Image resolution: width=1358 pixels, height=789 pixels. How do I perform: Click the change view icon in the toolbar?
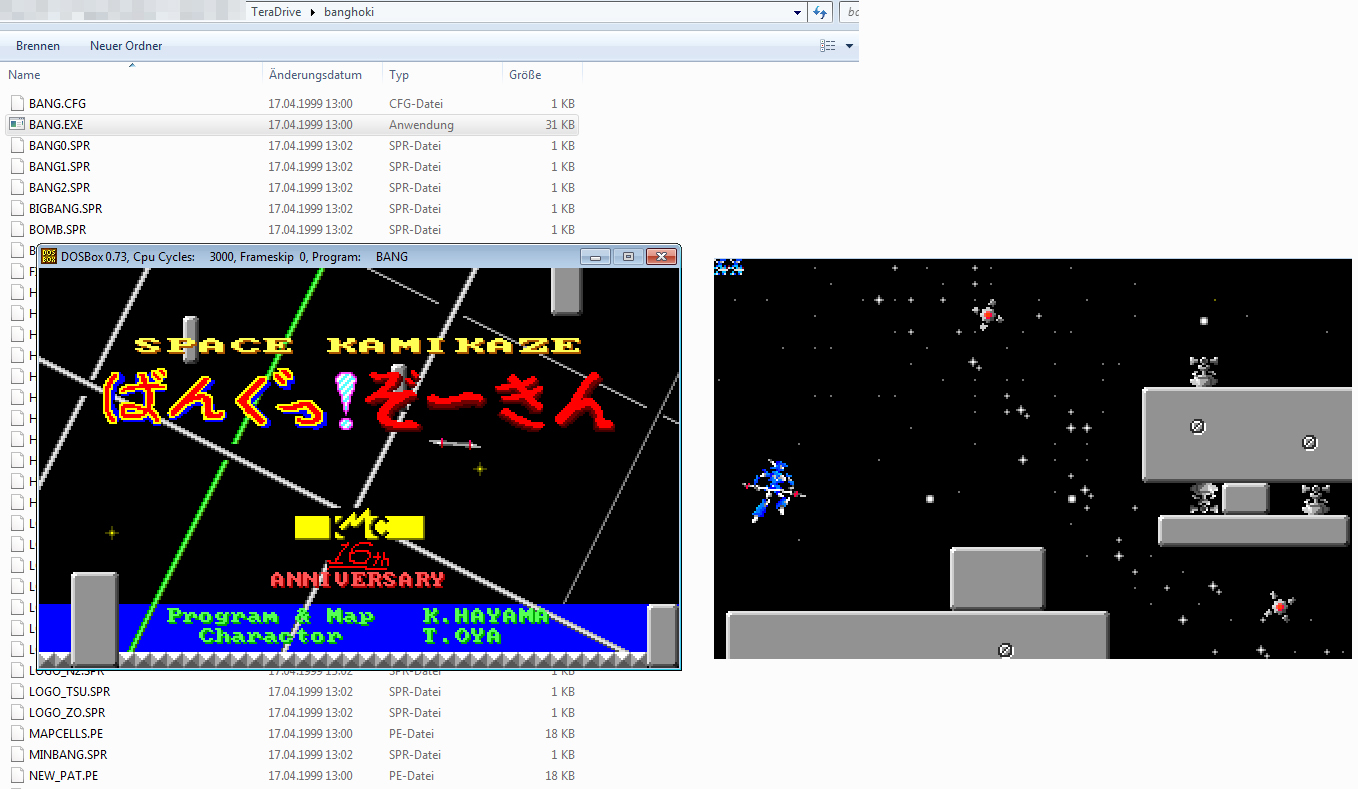pyautogui.click(x=827, y=46)
